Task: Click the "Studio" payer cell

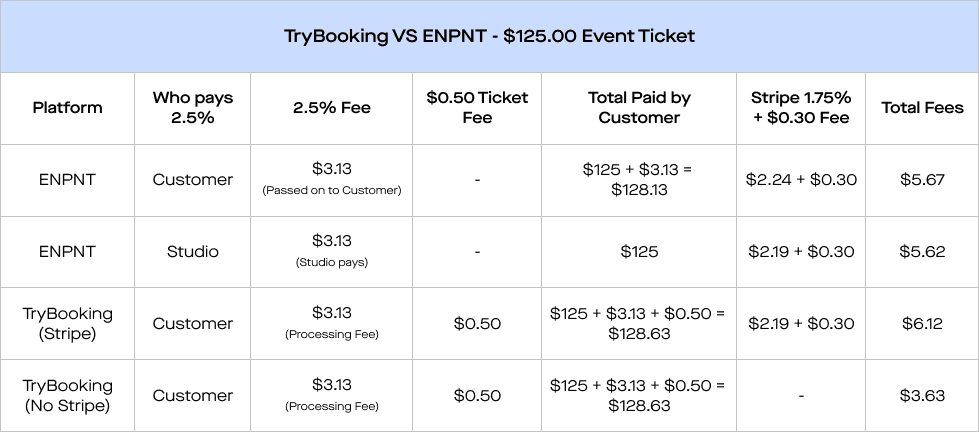Action: [x=192, y=252]
